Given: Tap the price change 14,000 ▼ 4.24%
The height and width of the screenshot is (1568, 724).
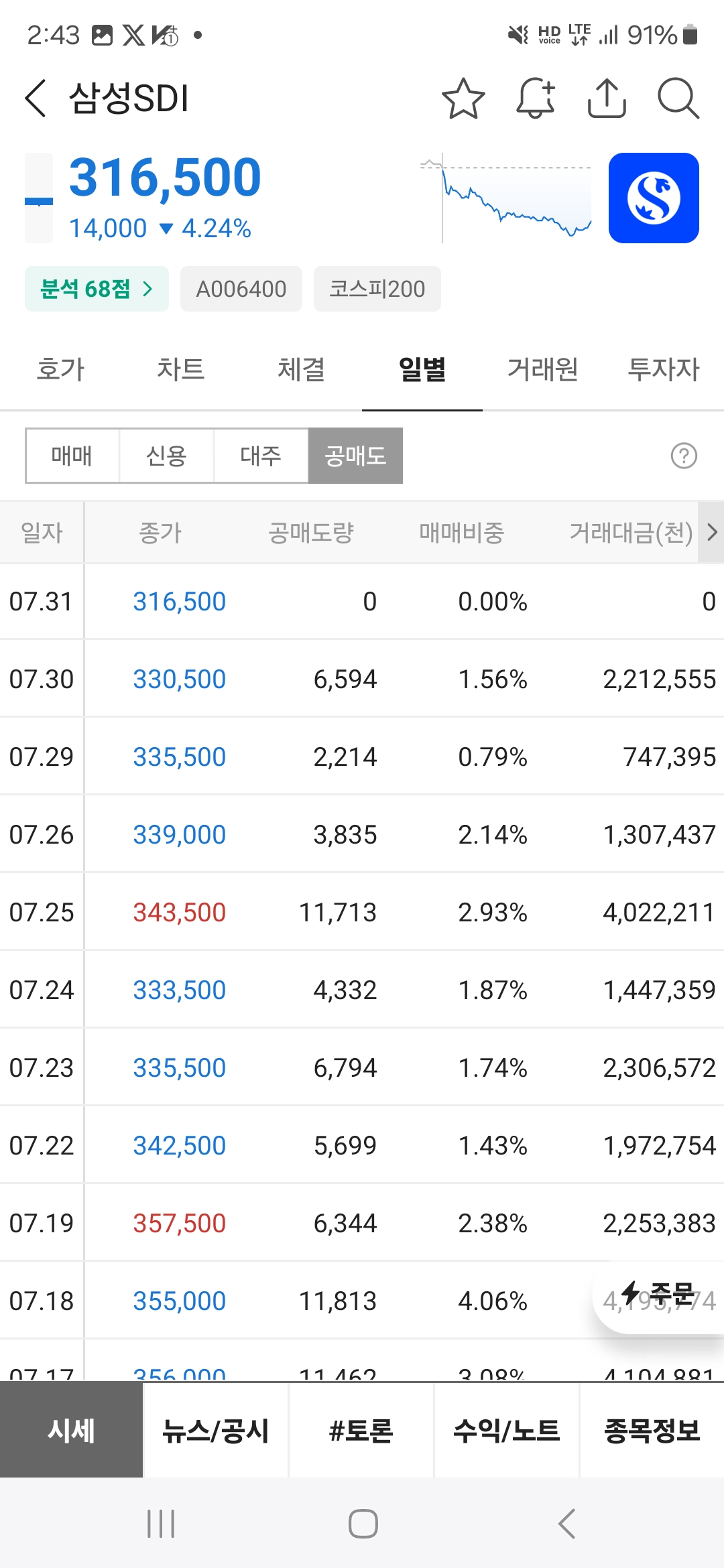Looking at the screenshot, I should point(160,228).
